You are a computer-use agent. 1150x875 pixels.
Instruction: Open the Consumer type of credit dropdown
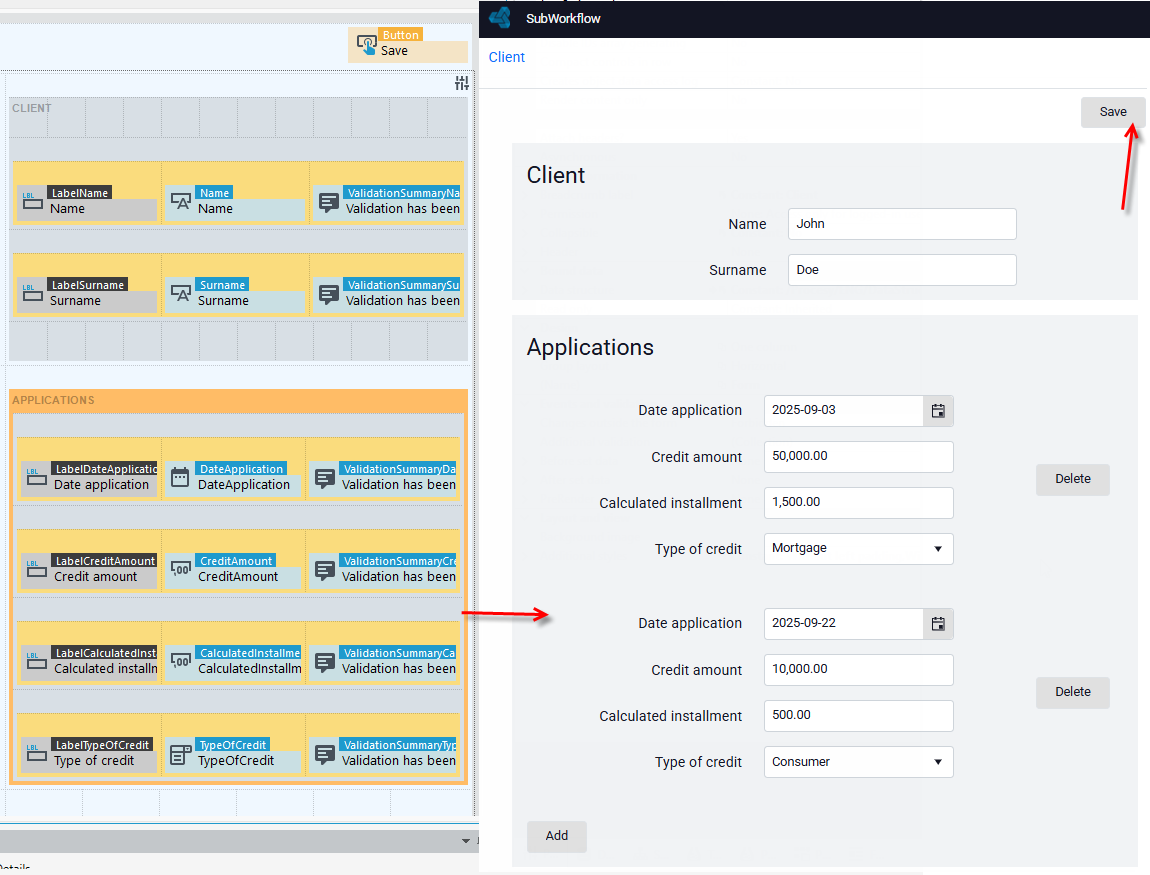pos(858,761)
